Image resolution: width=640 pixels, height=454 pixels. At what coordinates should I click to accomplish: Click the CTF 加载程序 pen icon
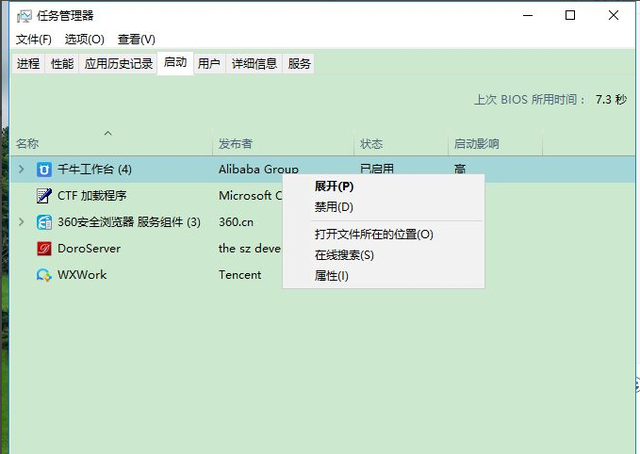point(44,196)
